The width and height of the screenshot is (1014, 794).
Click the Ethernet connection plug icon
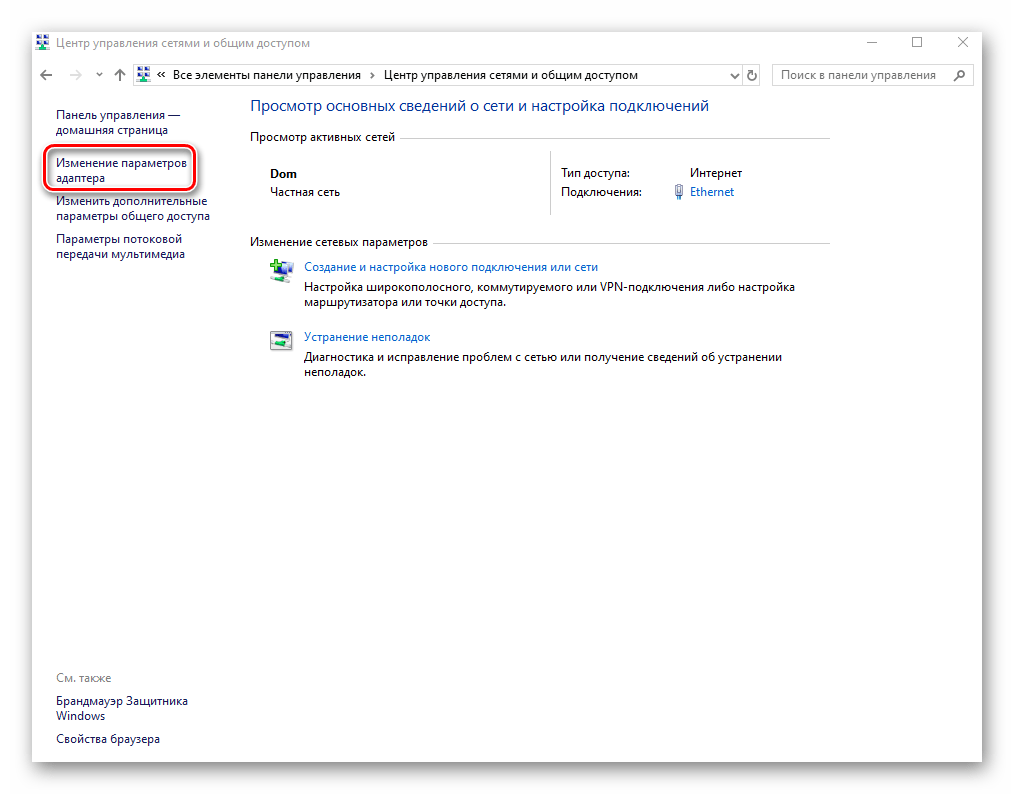click(679, 192)
